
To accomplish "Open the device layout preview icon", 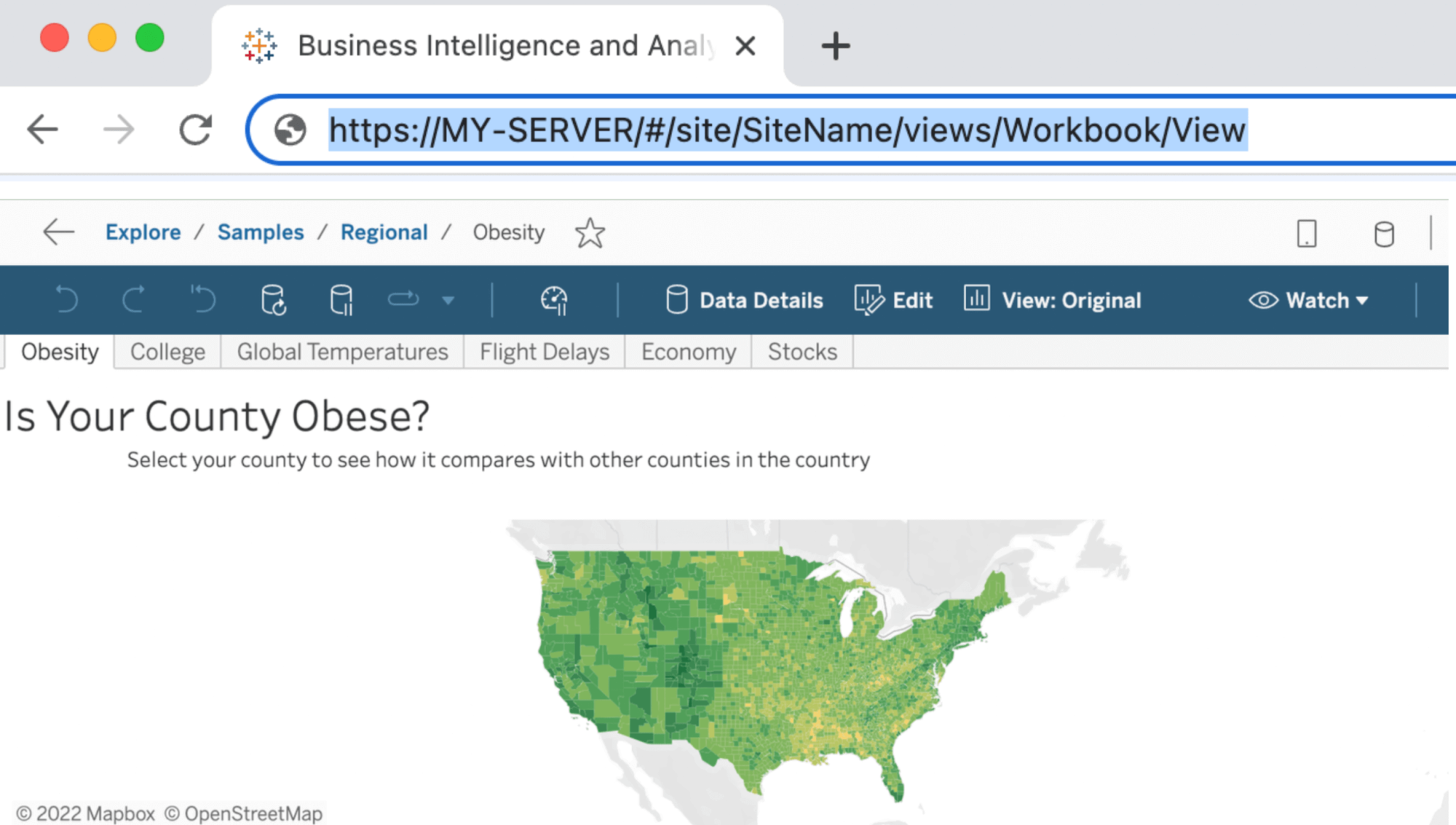I will (x=1308, y=233).
